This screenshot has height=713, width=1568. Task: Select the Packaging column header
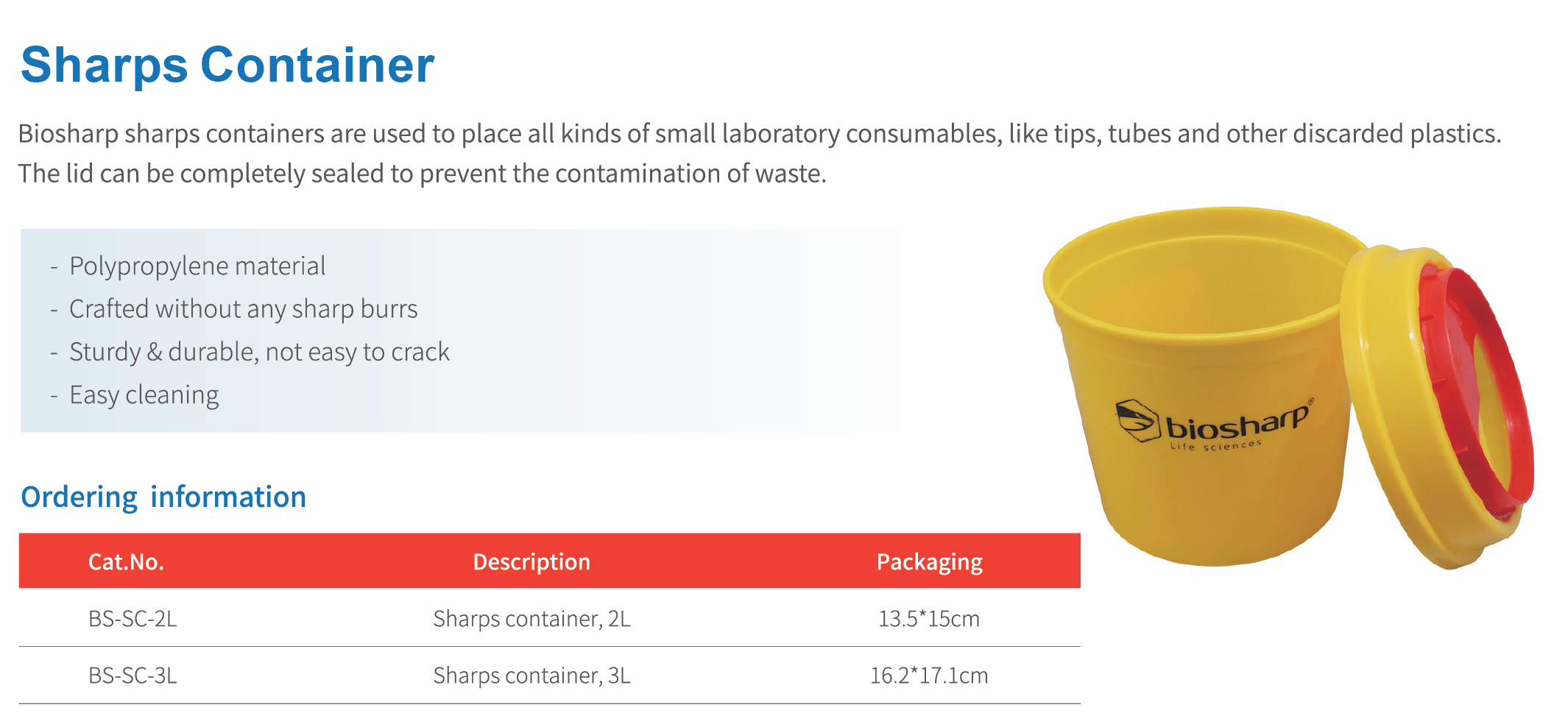pos(929,562)
